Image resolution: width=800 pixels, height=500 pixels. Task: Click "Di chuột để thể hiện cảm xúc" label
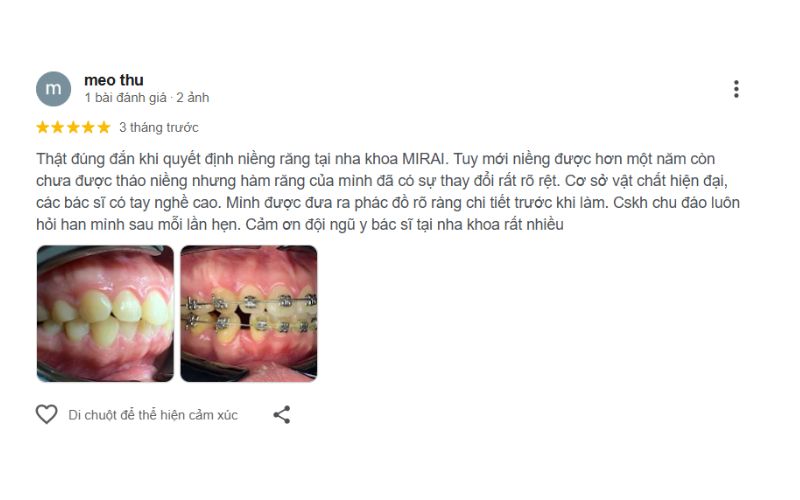tap(153, 415)
